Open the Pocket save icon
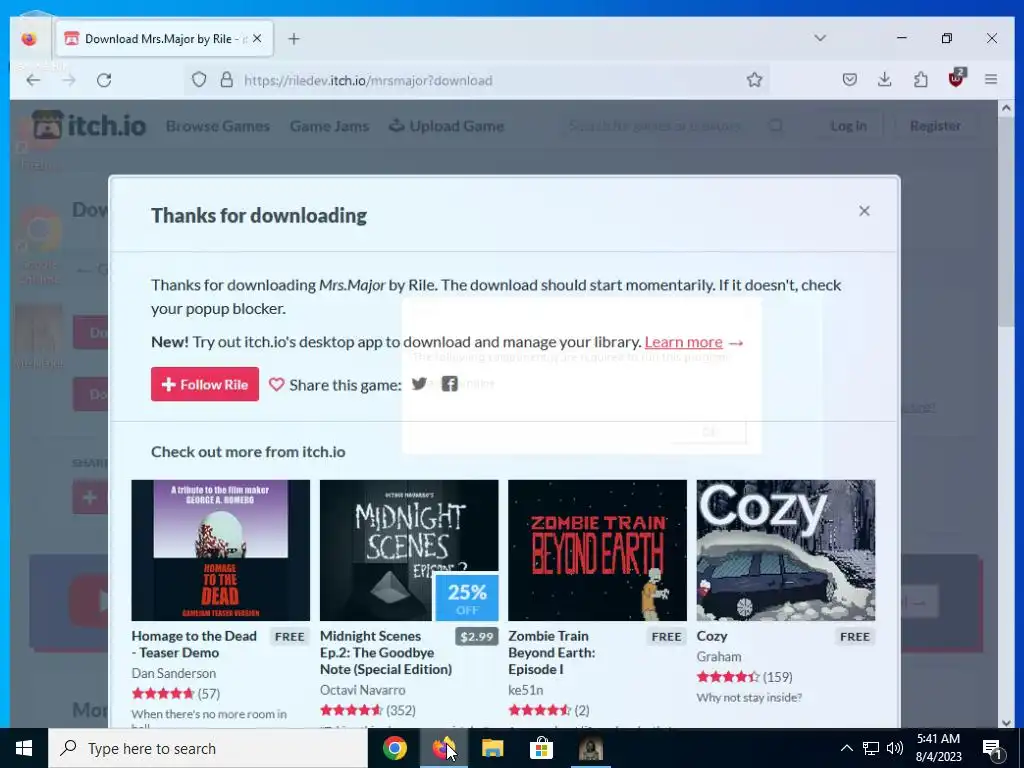Screen dimensions: 1024x768 [x=850, y=80]
